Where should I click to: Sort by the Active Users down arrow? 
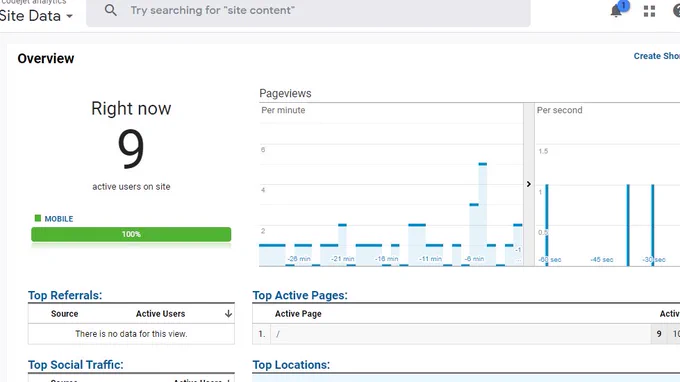pos(228,313)
